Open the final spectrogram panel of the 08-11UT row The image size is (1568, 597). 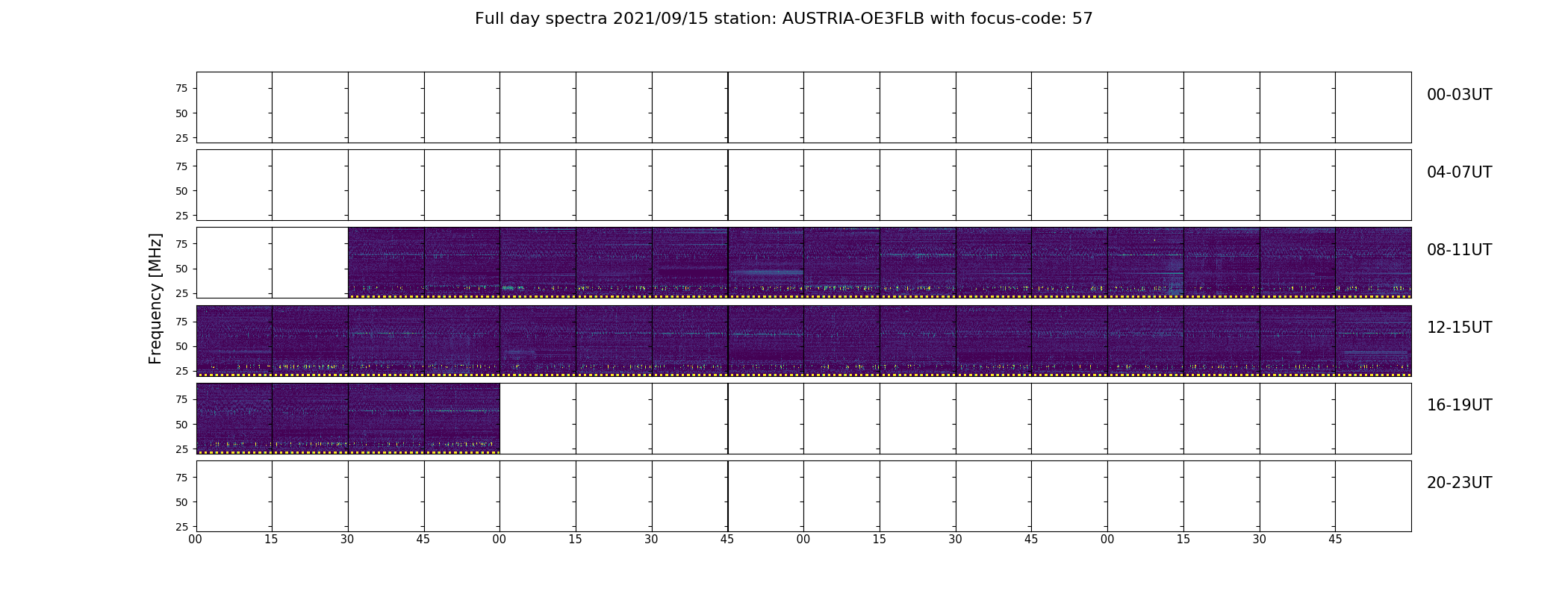coord(1373,263)
